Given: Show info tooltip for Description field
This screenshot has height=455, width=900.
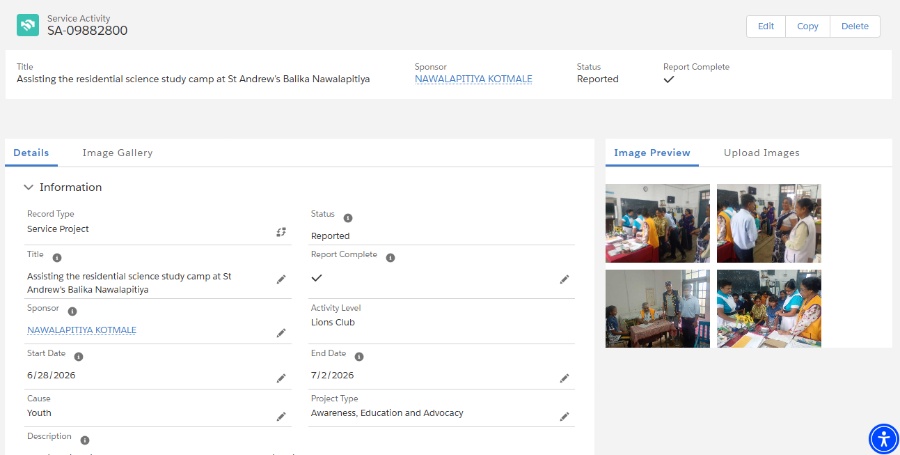Looking at the screenshot, I should (x=85, y=440).
